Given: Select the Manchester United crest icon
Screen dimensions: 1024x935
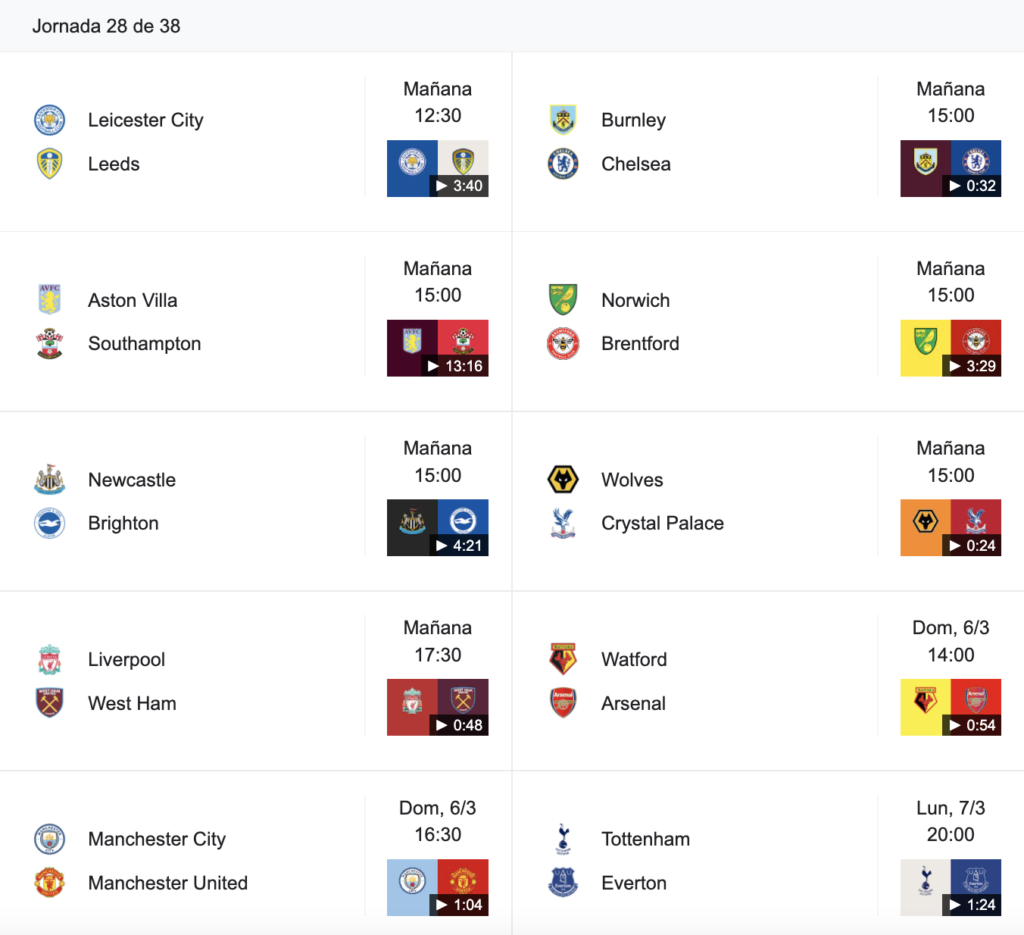Looking at the screenshot, I should [x=50, y=883].
